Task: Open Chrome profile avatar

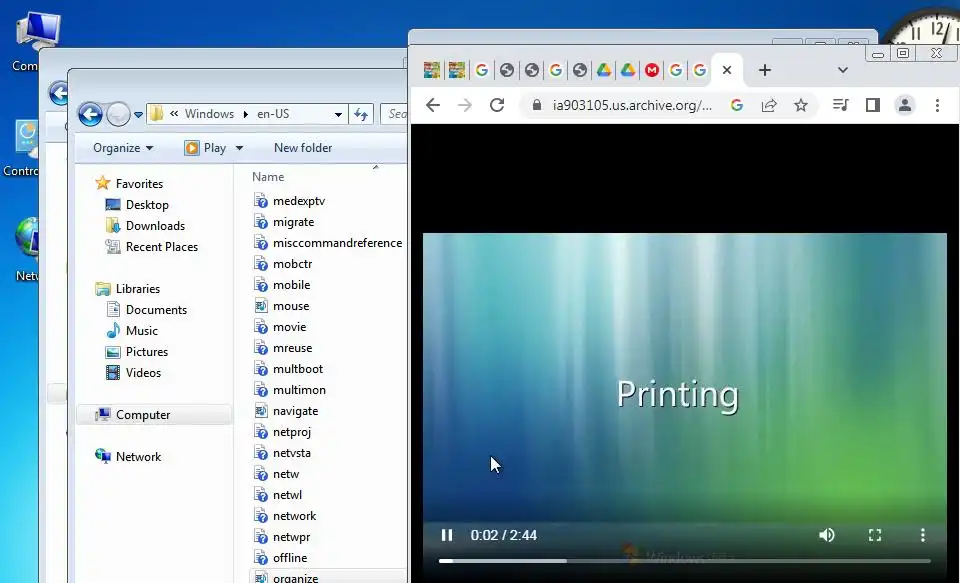Action: [x=905, y=105]
